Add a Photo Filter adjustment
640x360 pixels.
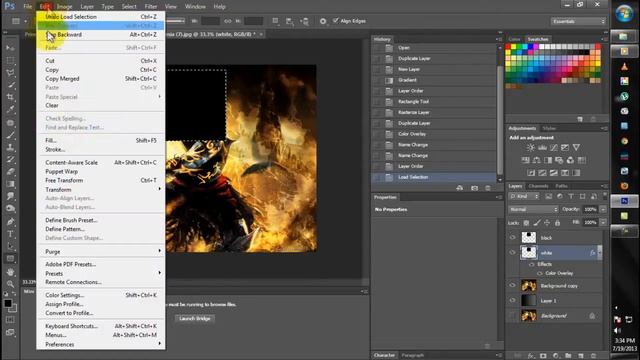pos(559,160)
